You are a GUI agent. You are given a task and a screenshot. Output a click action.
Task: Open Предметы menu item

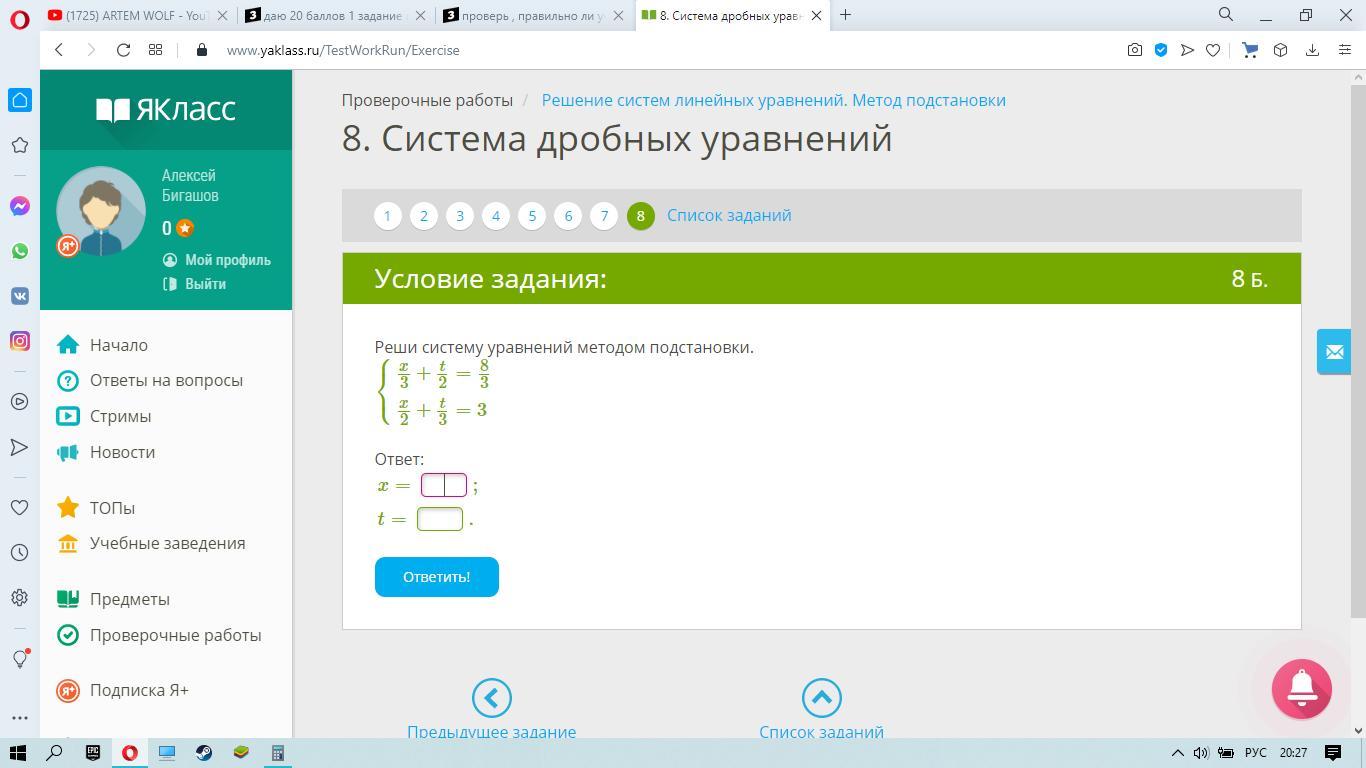[x=113, y=599]
